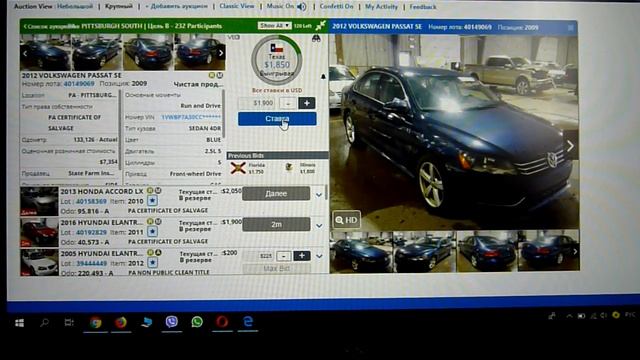Click the $1,900 bid amount field
The image size is (640, 360).
258,103
